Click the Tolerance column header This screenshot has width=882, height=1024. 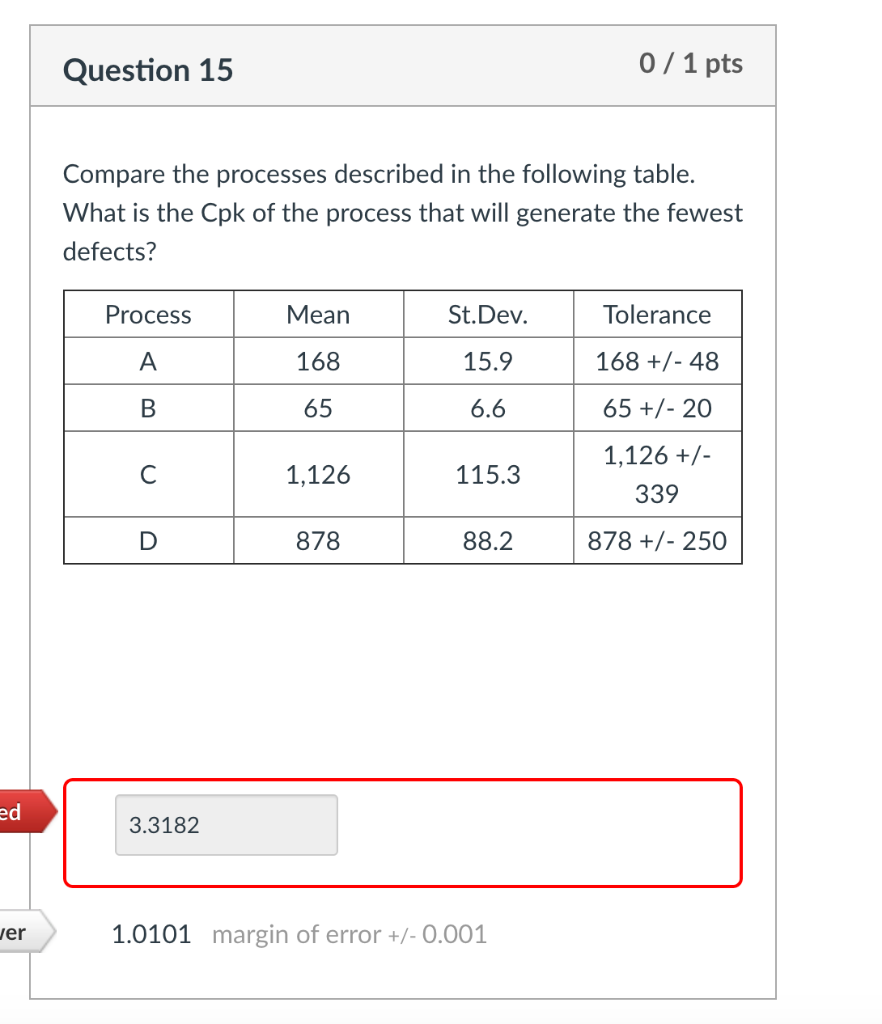657,314
